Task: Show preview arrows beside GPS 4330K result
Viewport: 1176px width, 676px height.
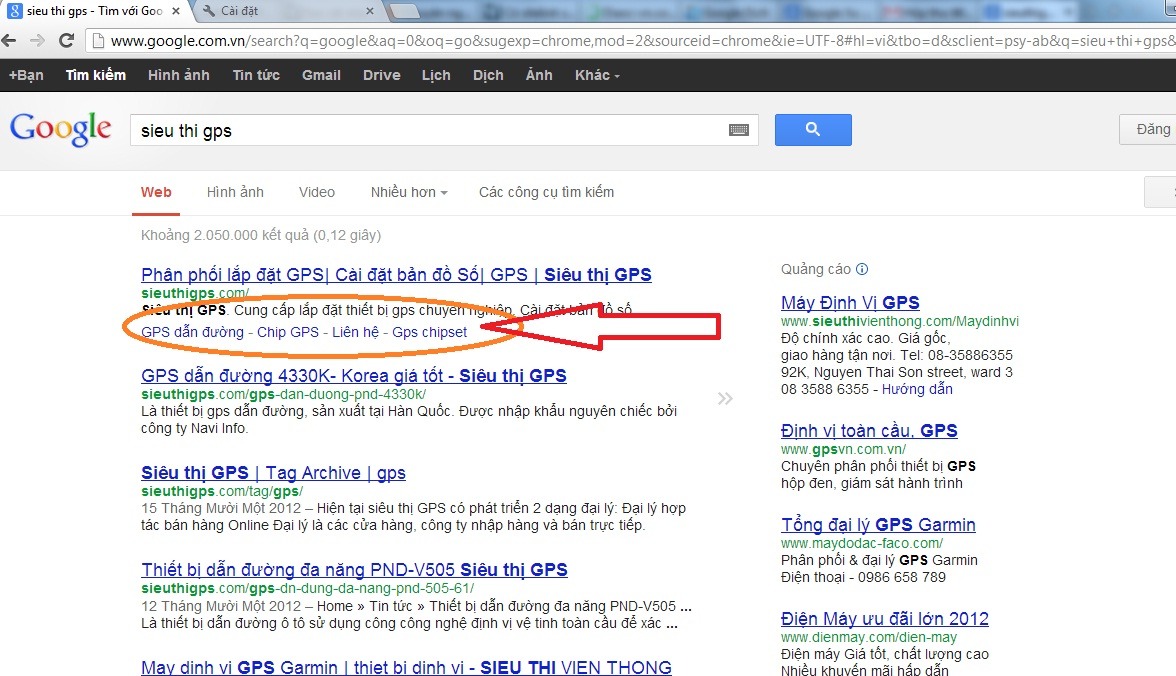Action: [x=724, y=398]
